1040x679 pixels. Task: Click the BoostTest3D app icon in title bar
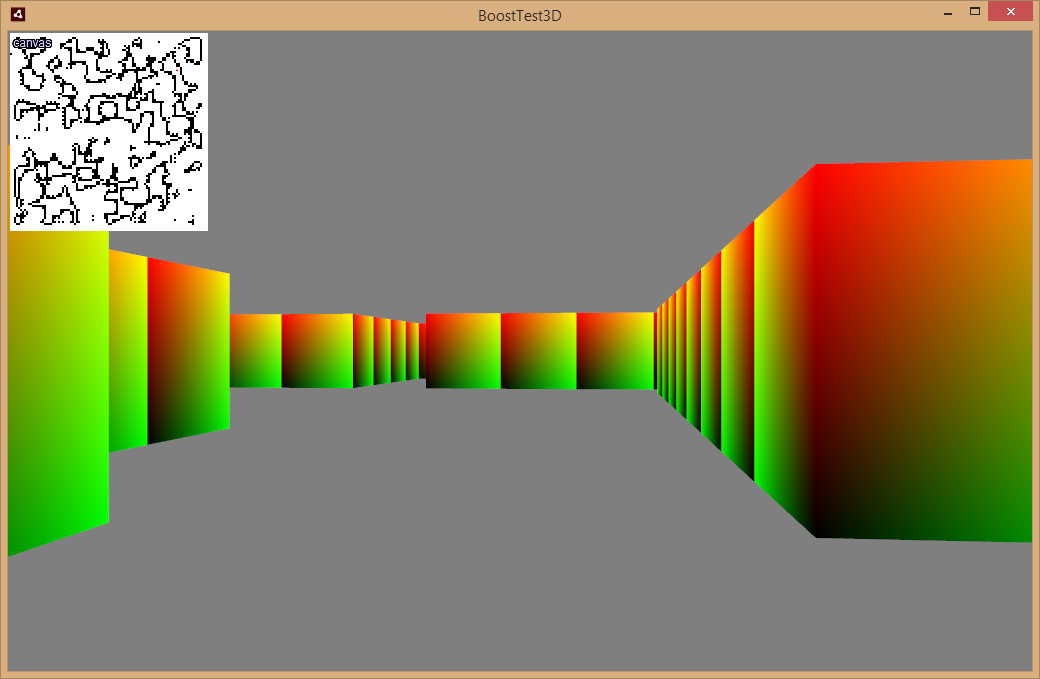(18, 14)
